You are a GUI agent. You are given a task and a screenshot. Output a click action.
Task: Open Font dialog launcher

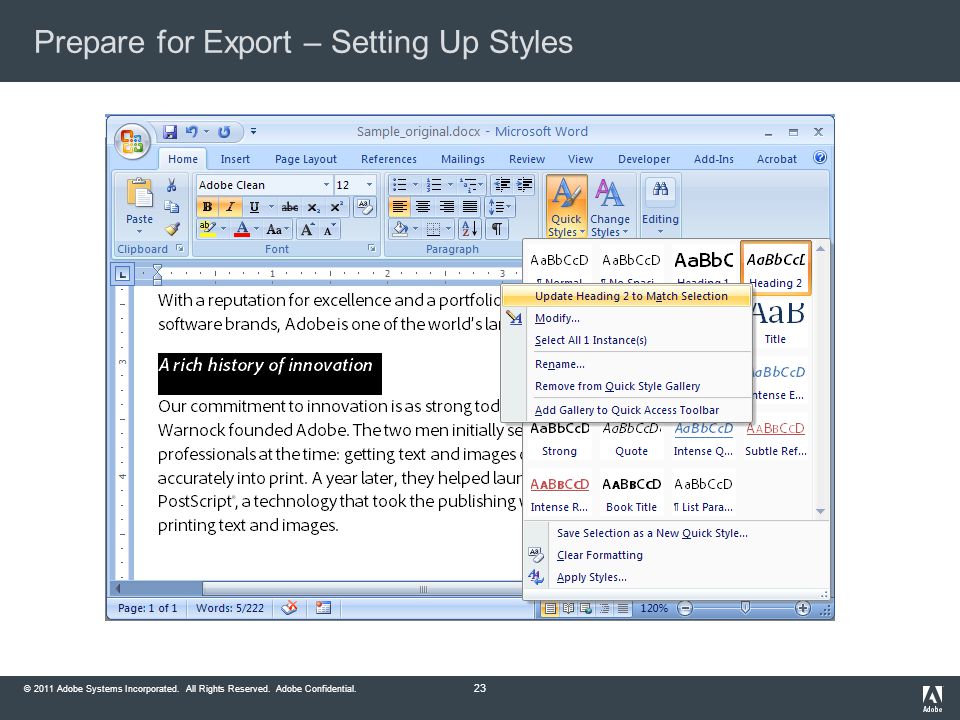click(x=371, y=248)
